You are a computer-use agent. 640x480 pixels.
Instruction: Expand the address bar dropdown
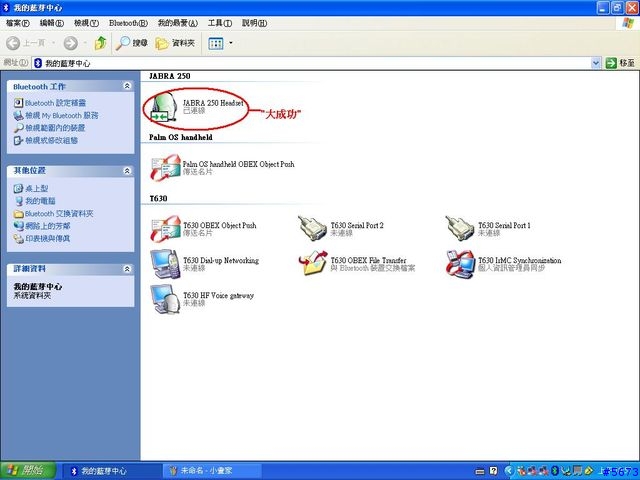[596, 63]
